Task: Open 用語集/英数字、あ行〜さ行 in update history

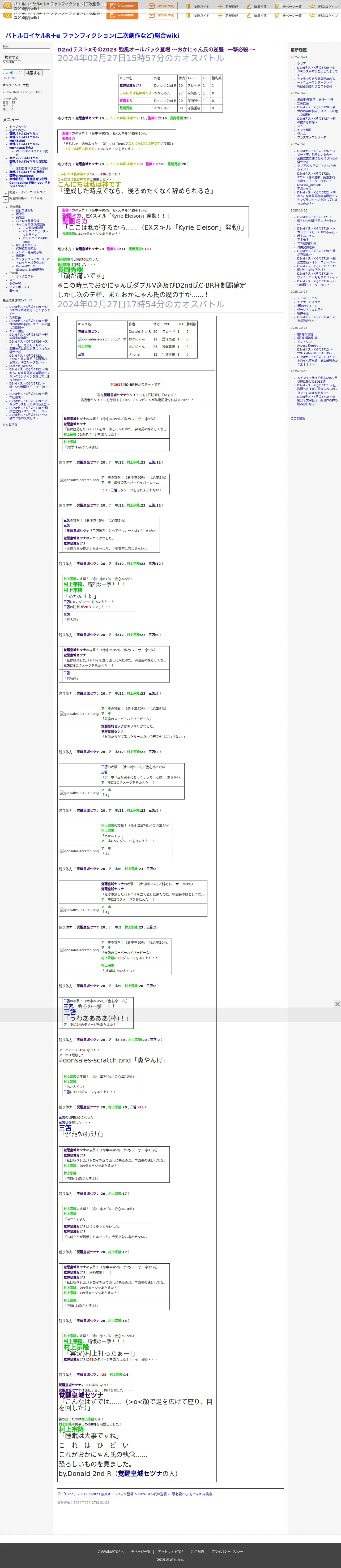Action: tap(315, 100)
